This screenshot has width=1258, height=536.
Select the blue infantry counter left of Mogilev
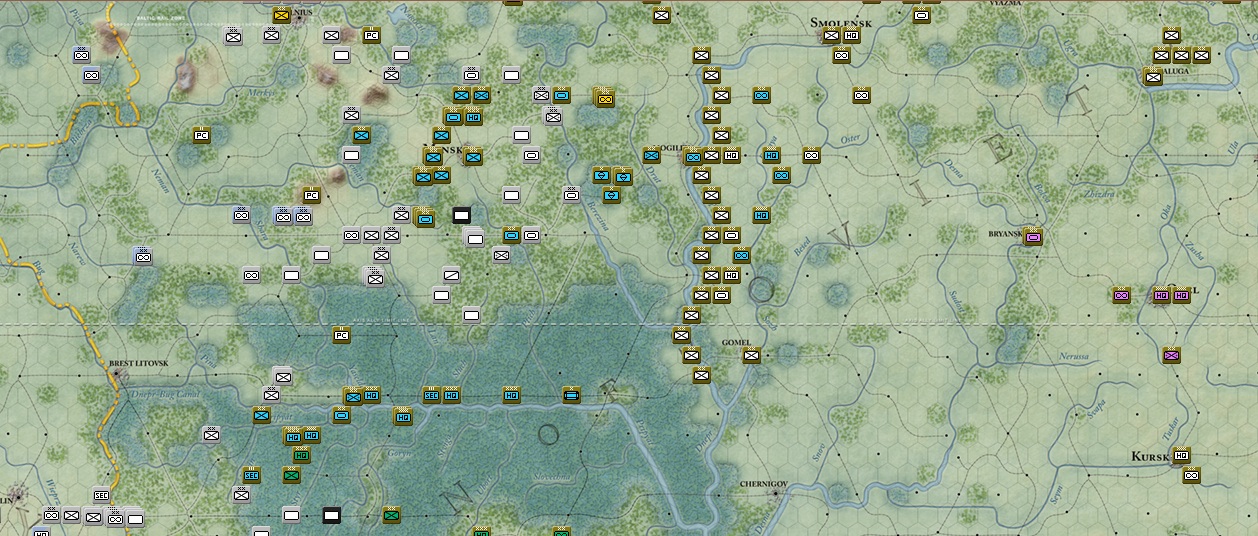pos(651,156)
